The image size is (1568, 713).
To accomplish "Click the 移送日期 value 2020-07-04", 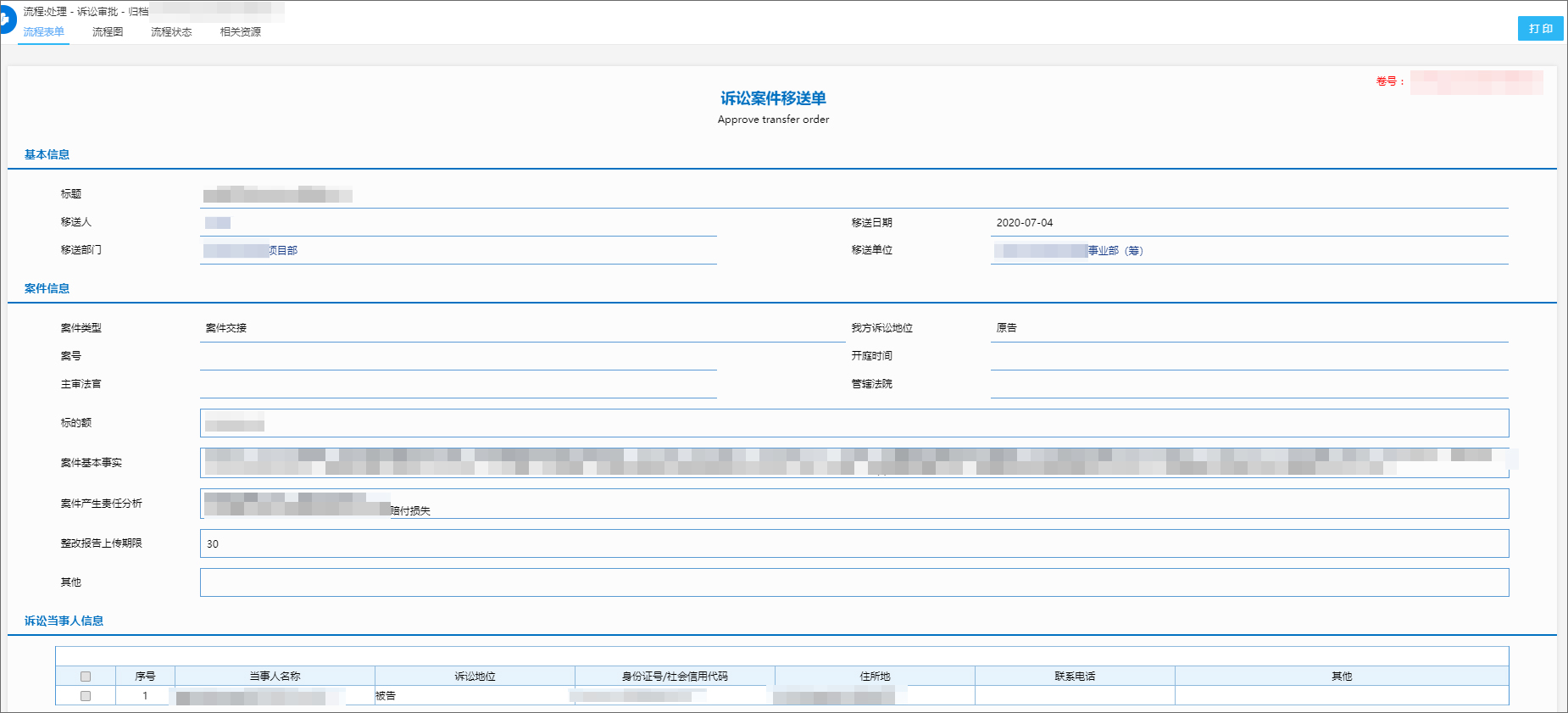I will click(1025, 223).
